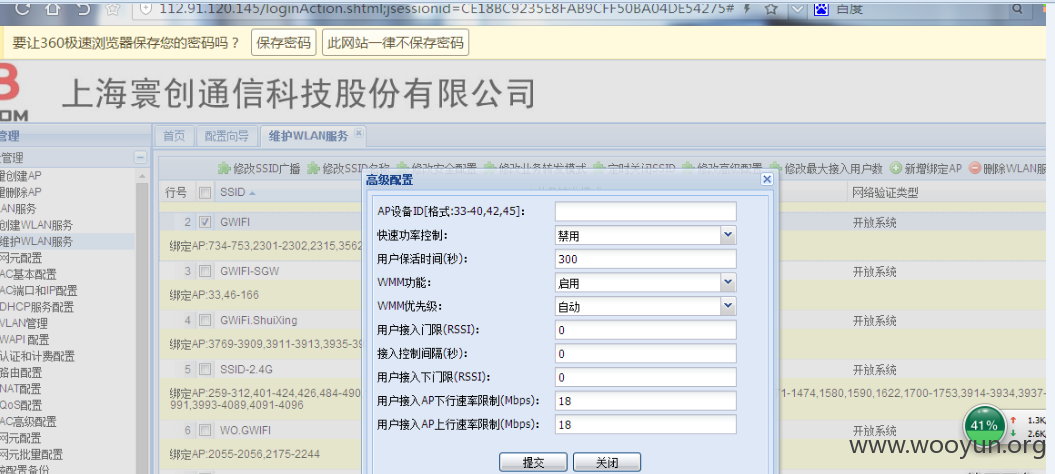
Task: Click the Baidu paw search engine icon
Action: (822, 9)
